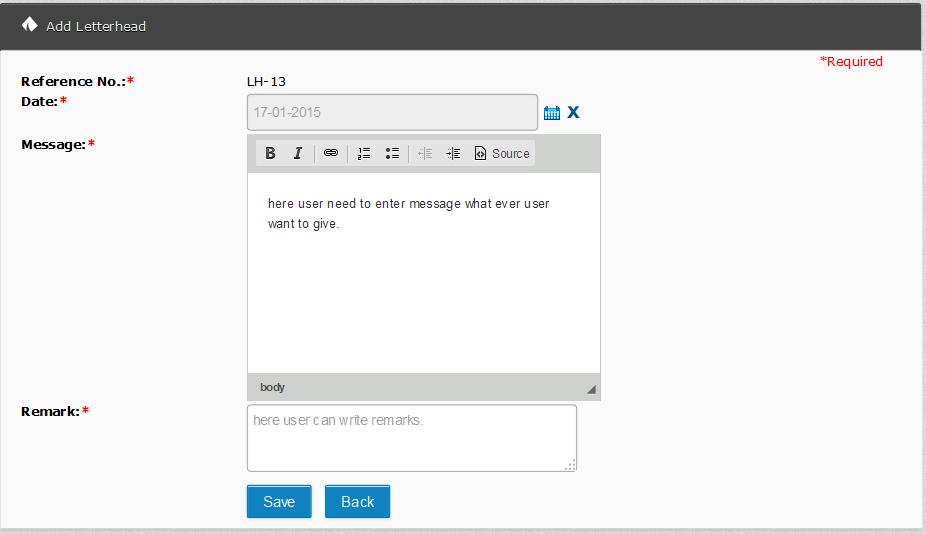
Task: Click the Date input field
Action: [392, 112]
